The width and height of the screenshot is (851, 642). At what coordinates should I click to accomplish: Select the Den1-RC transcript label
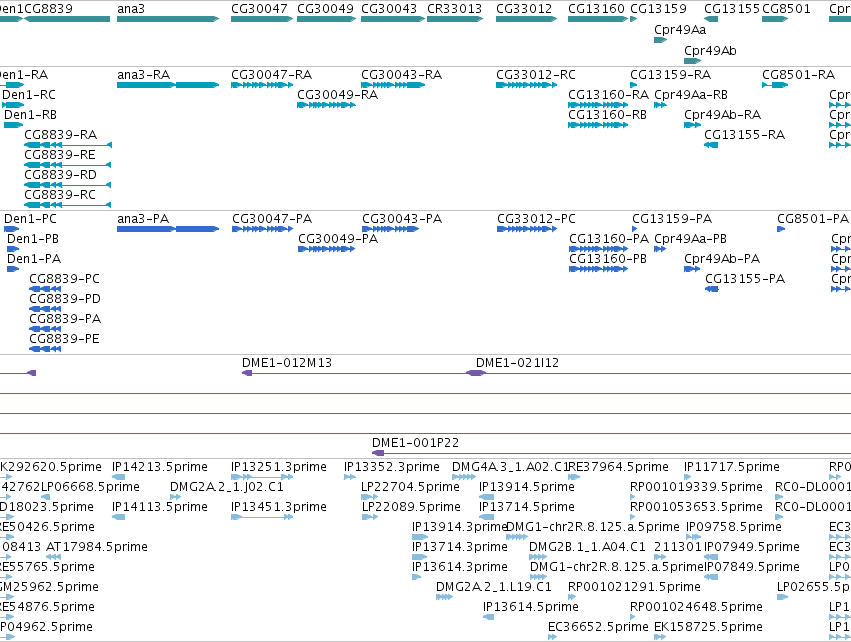[x=29, y=94]
